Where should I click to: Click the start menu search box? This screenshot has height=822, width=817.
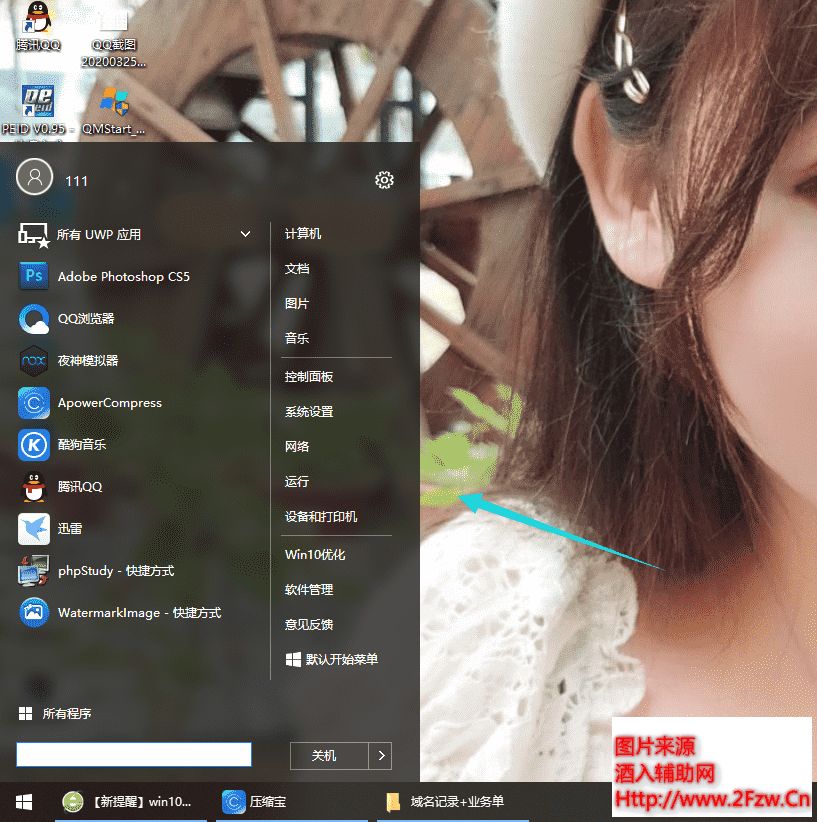(x=133, y=755)
